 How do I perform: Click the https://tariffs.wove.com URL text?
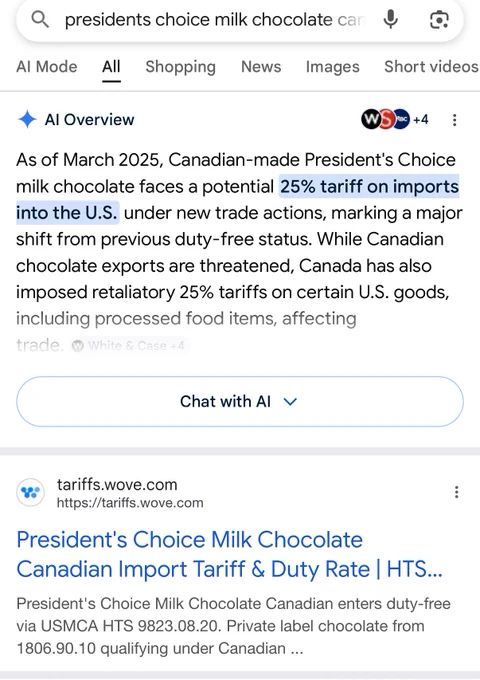point(130,503)
